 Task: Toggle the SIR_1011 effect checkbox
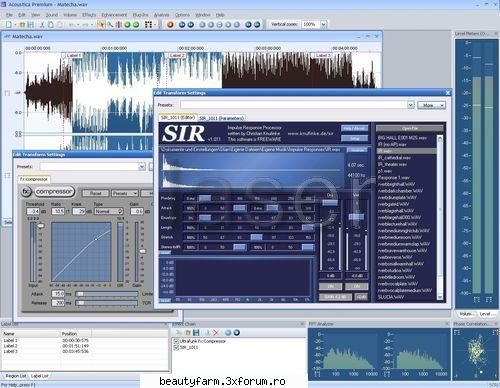[176, 347]
